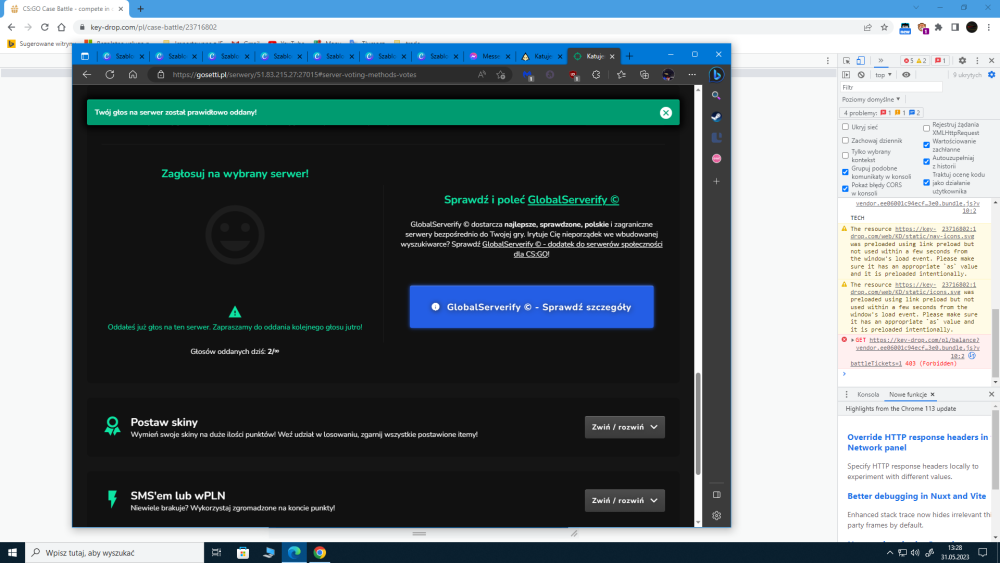Open console settings blue gear
The image size is (1000, 563).
(x=992, y=75)
